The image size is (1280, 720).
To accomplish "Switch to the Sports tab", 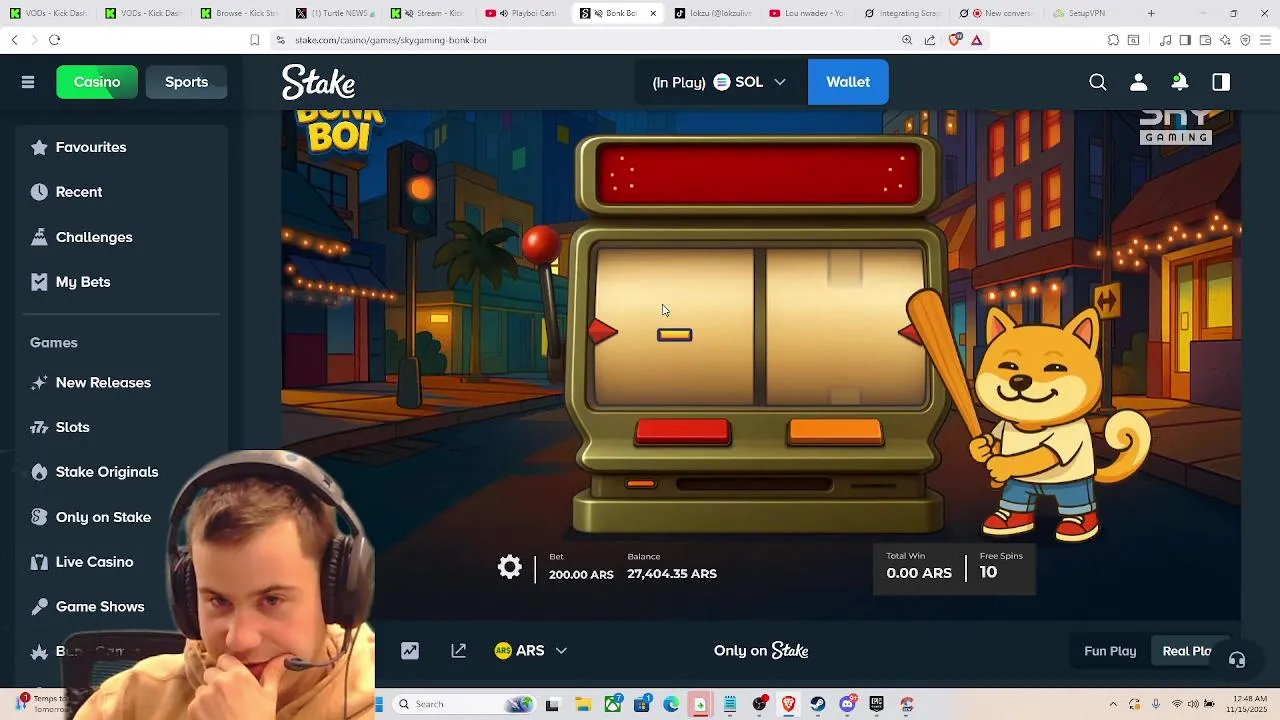I will click(186, 82).
